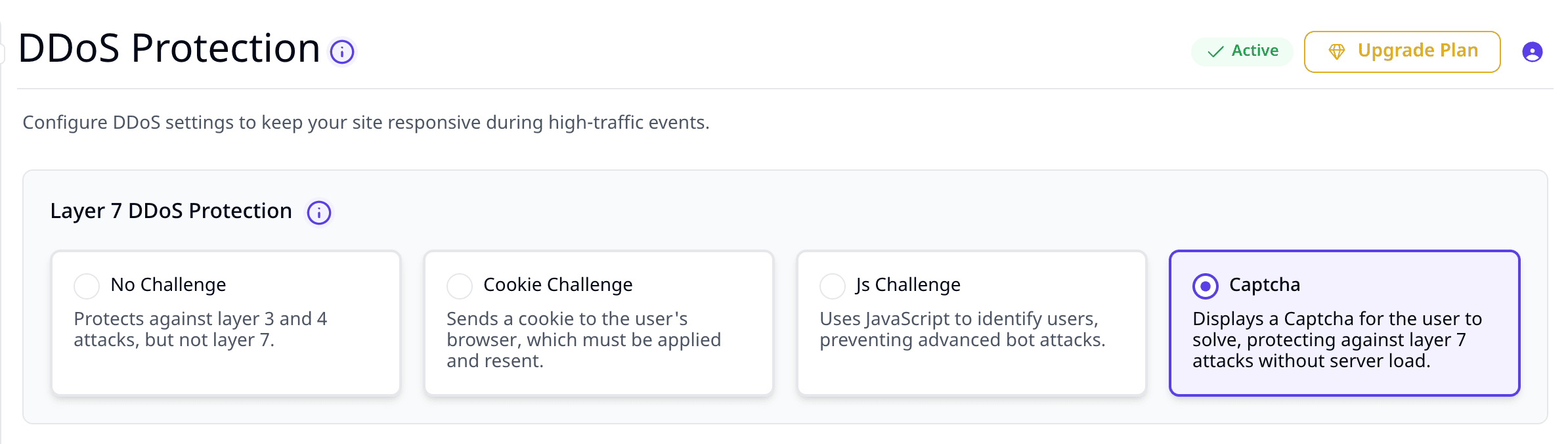The width and height of the screenshot is (1568, 444).
Task: Click the diamond icon in Upgrade Plan
Action: 1337,51
